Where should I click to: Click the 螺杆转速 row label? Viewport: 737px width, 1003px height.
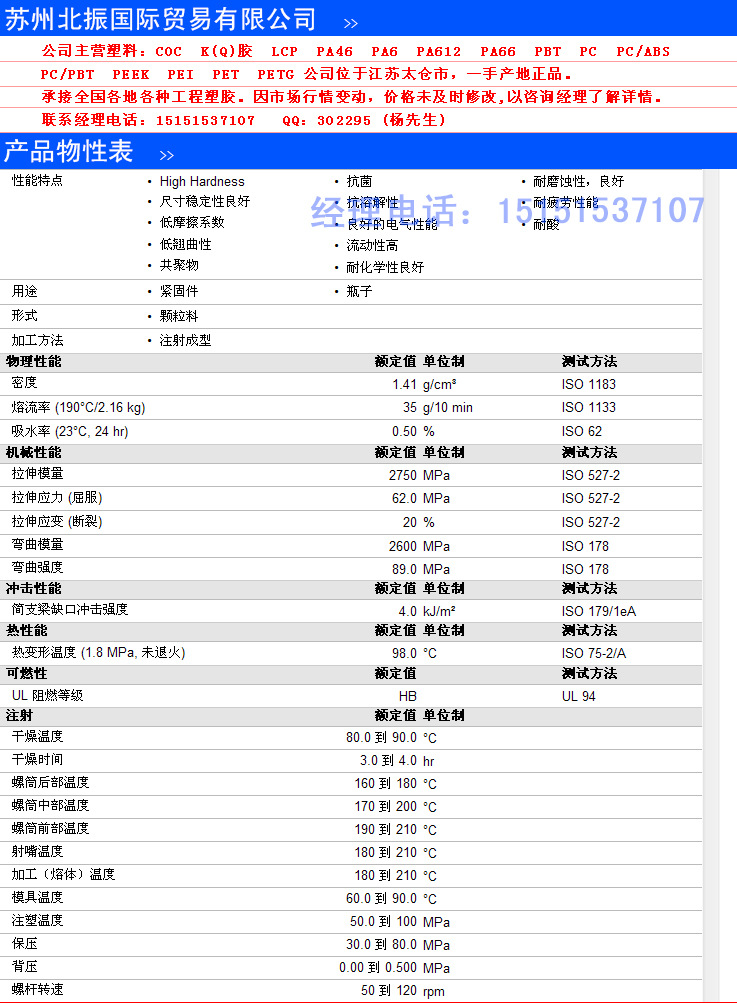37,989
